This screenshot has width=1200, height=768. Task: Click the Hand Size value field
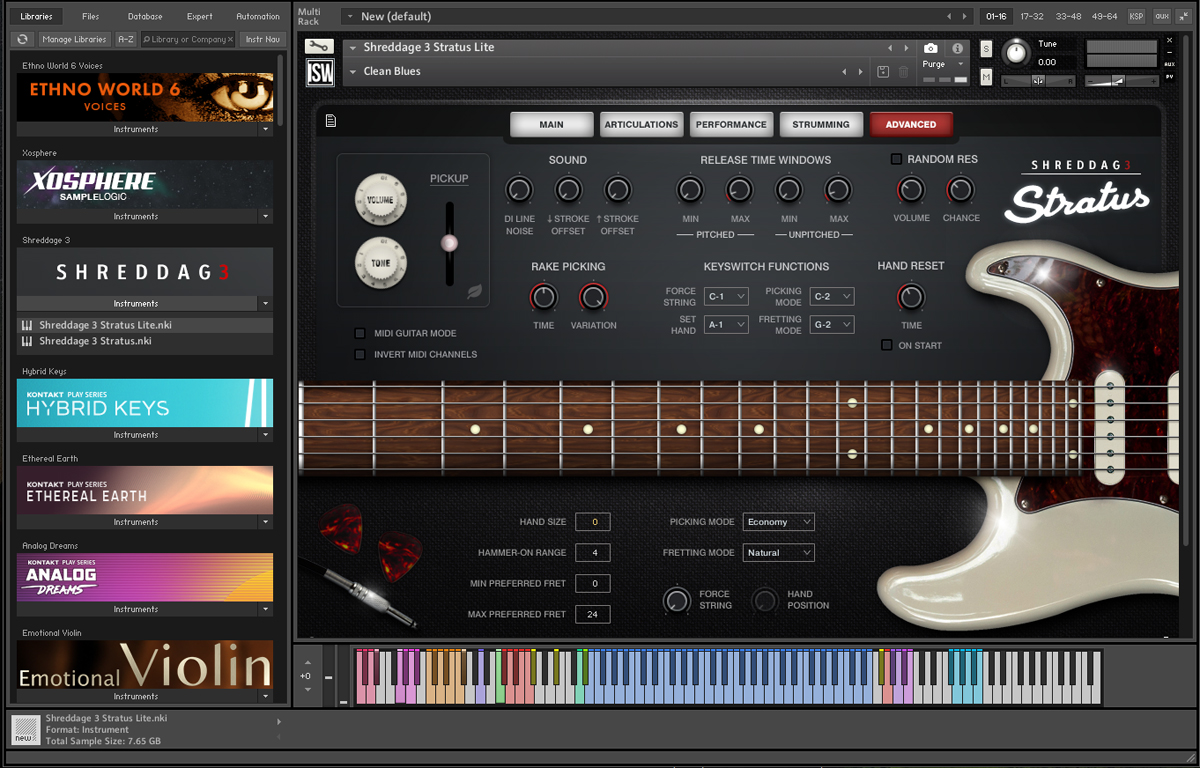pyautogui.click(x=593, y=522)
